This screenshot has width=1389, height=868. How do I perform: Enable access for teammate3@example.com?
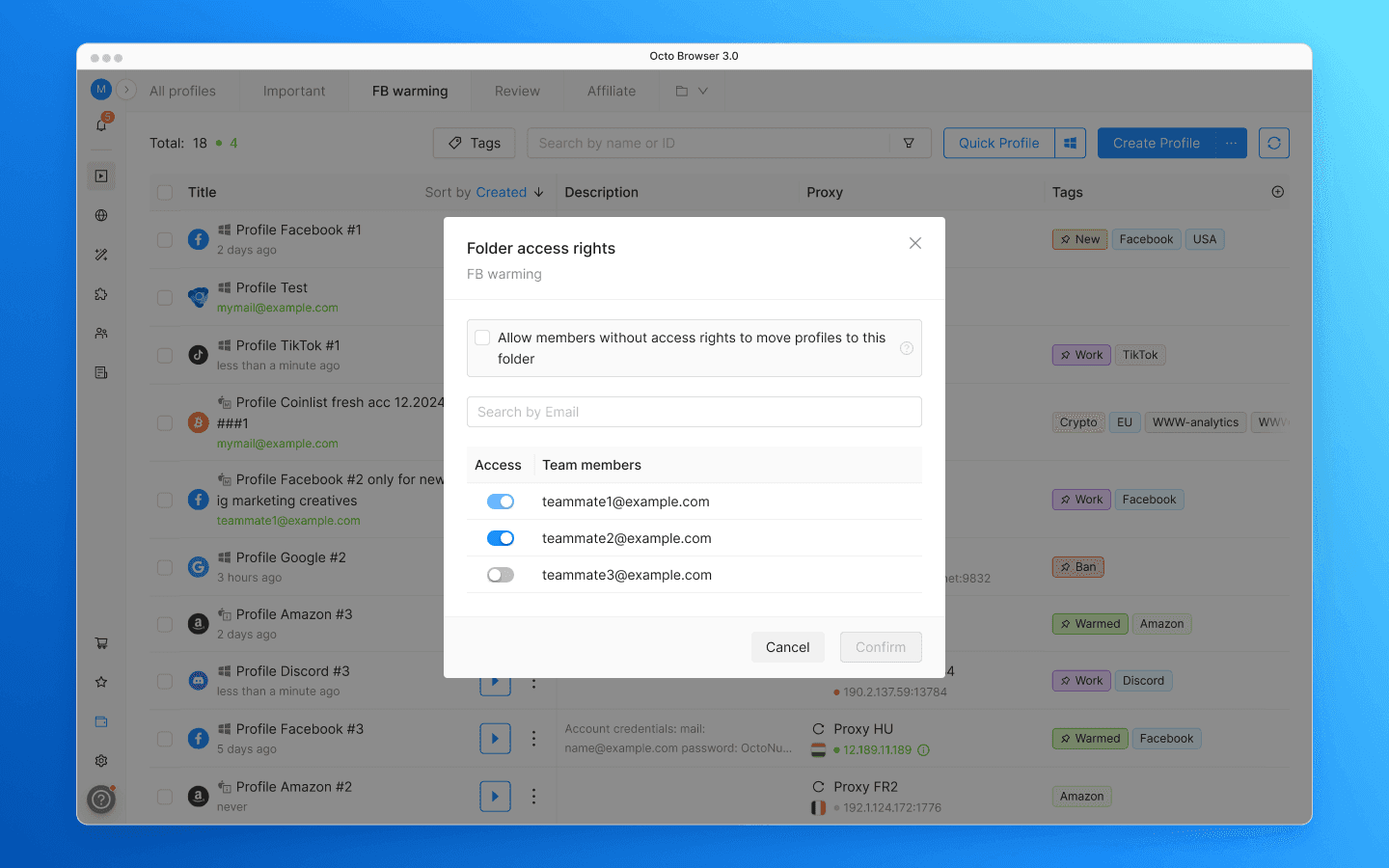point(501,575)
